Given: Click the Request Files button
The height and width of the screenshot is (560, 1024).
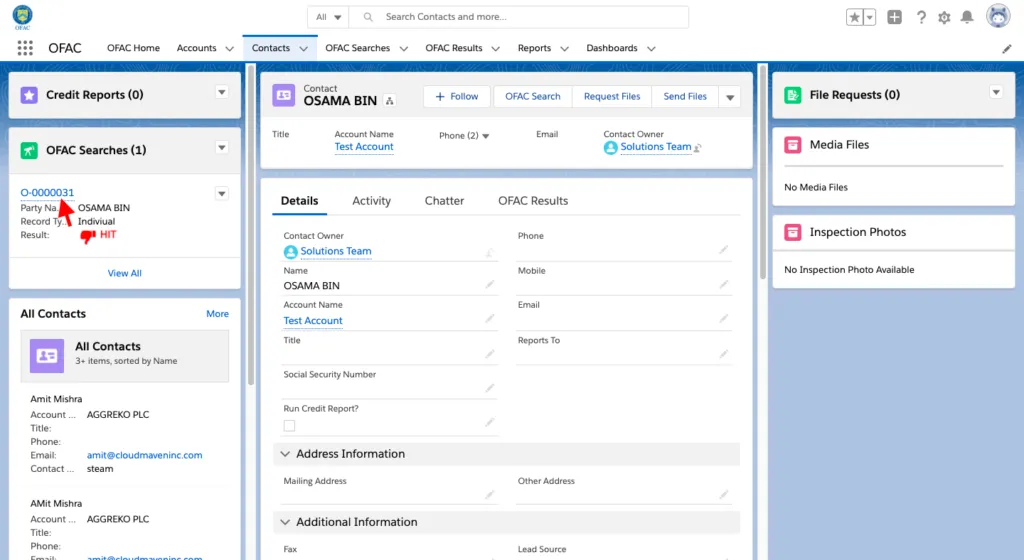Looking at the screenshot, I should coord(612,97).
